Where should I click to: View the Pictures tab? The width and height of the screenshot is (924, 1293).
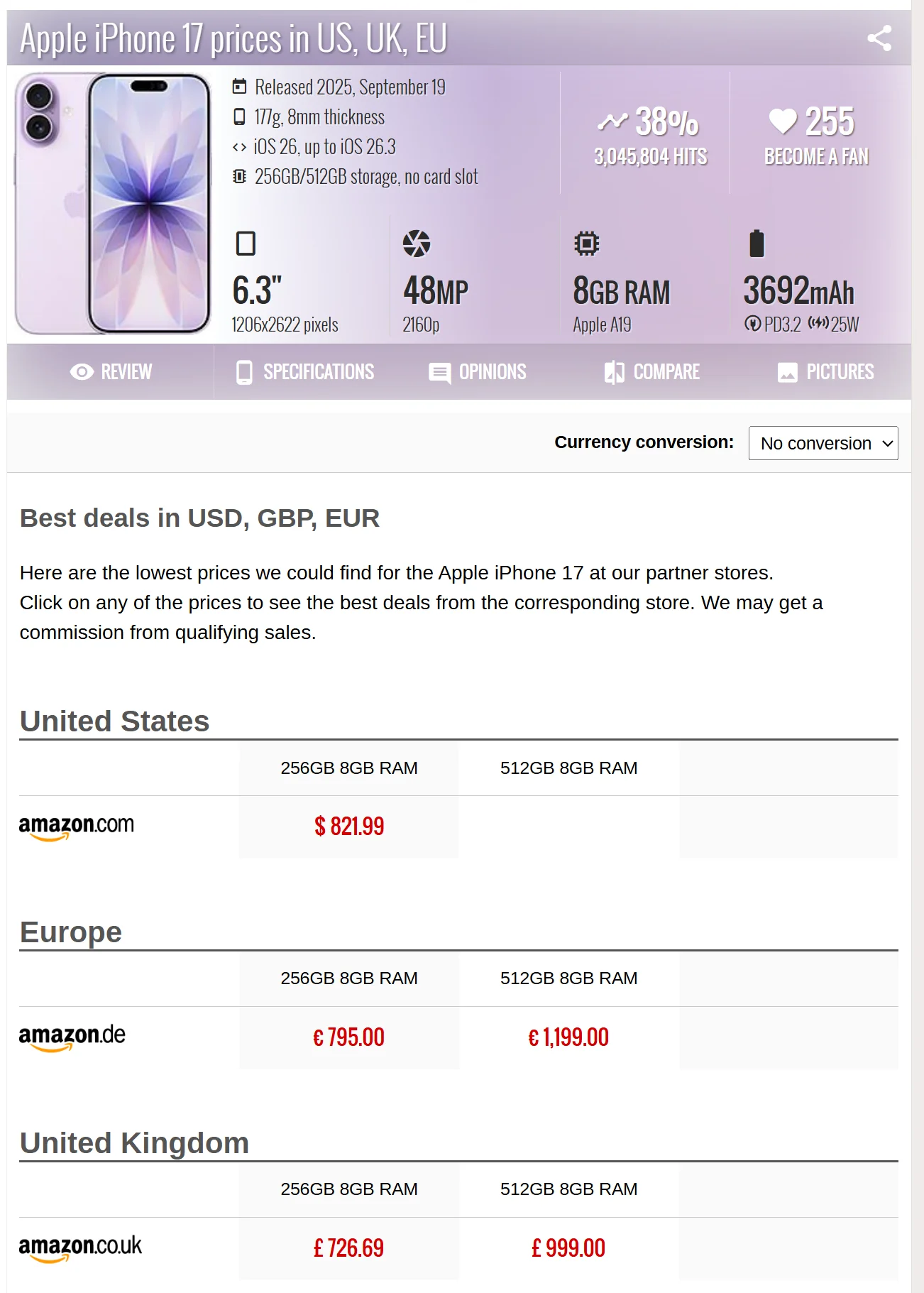click(825, 372)
